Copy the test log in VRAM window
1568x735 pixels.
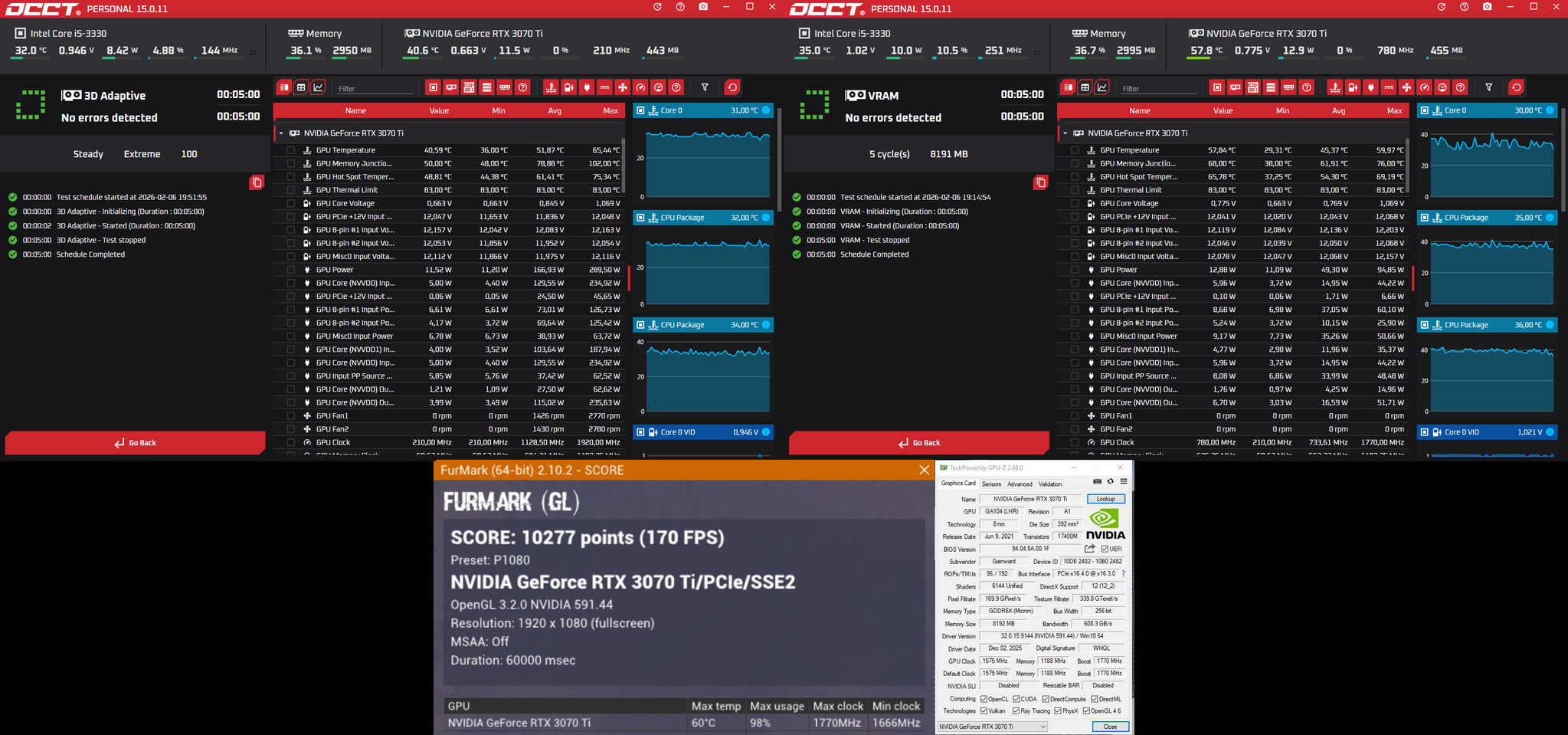point(1040,182)
